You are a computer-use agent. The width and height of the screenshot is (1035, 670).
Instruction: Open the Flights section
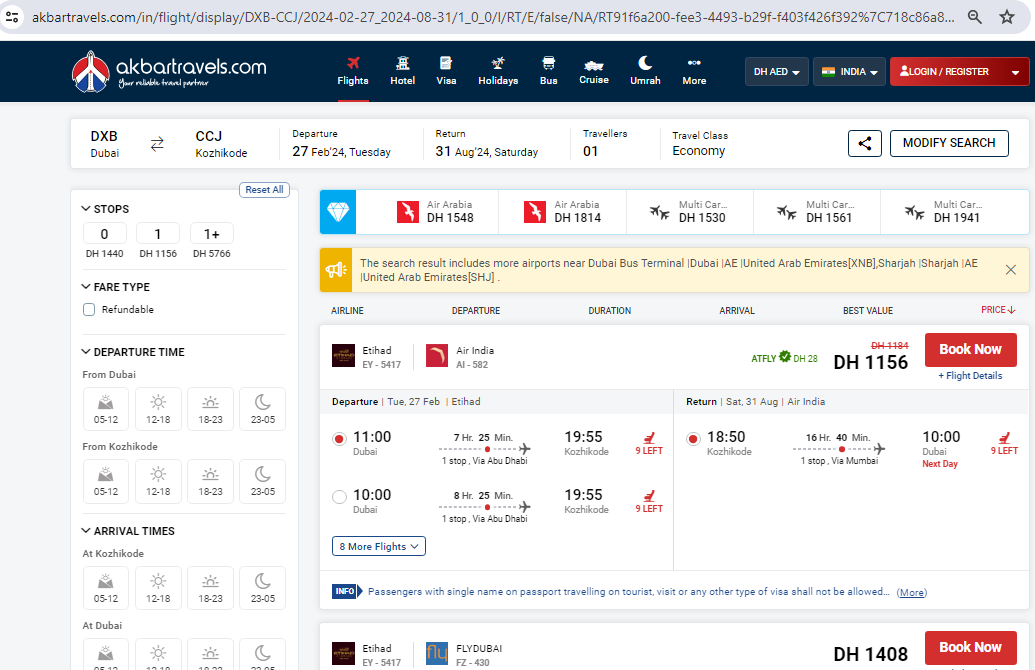(353, 71)
